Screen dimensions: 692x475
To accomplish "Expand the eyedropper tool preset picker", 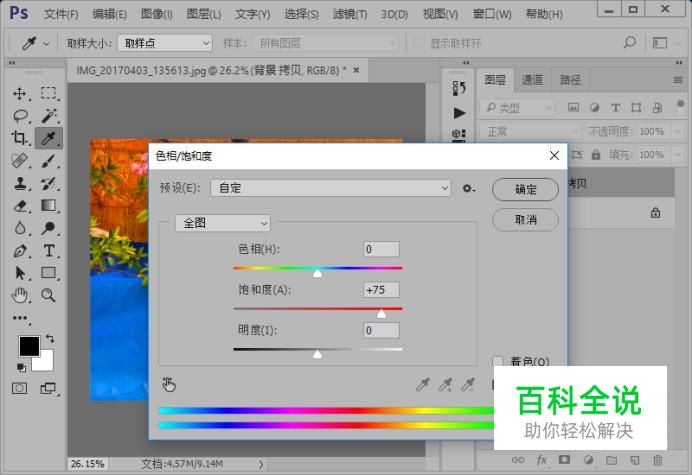I will point(46,43).
